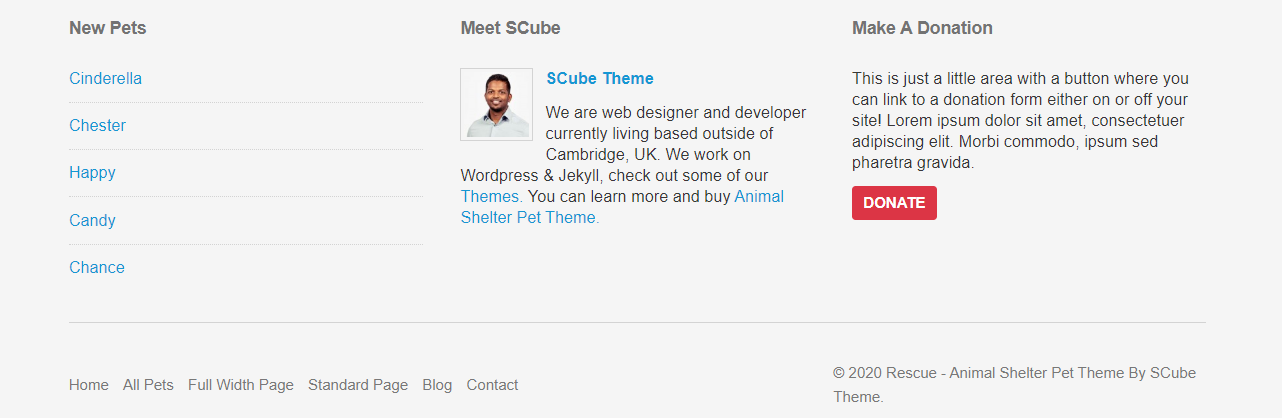Open the Chester pet link
Image resolution: width=1282 pixels, height=418 pixels.
[x=97, y=125]
